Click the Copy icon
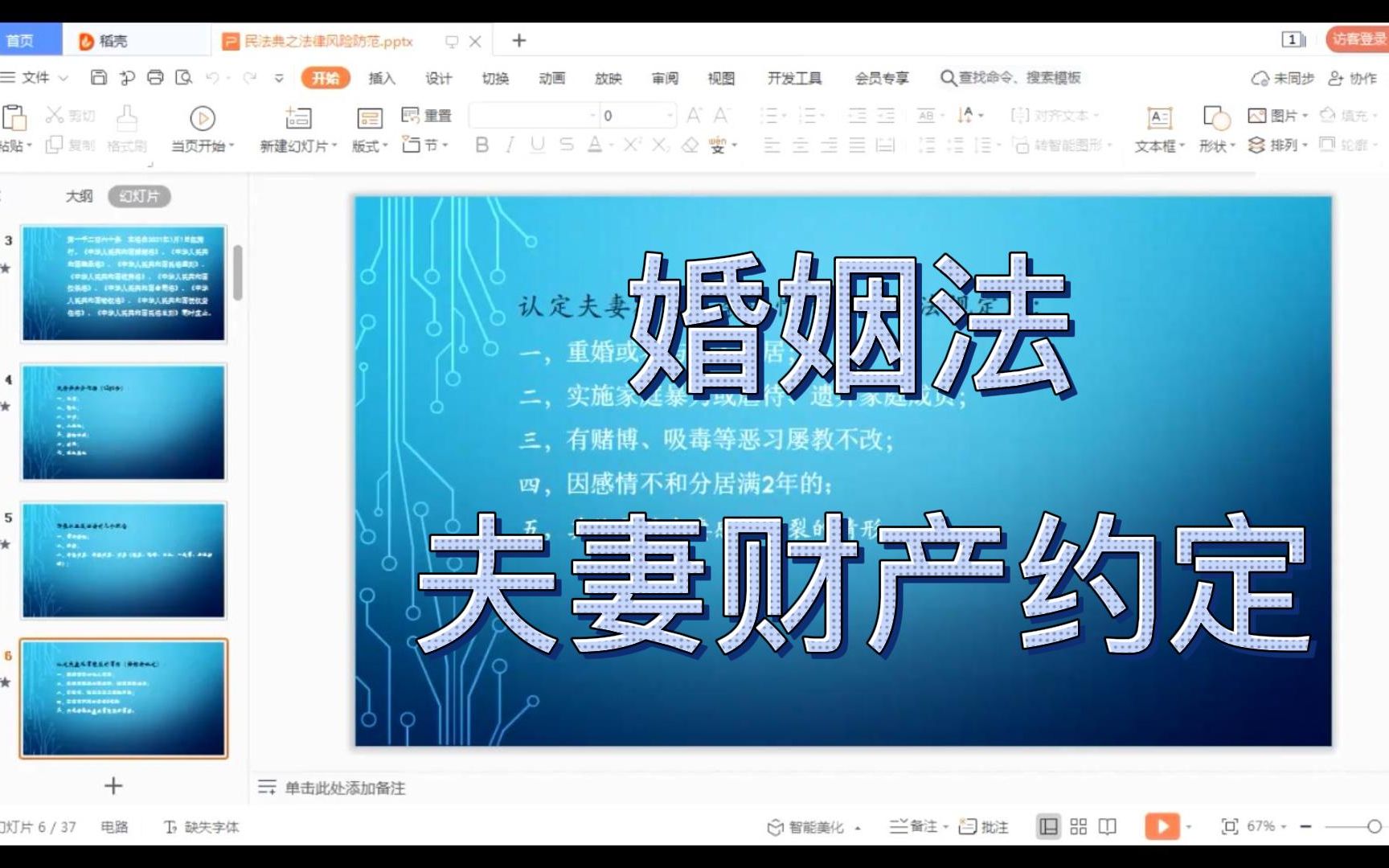 54,145
